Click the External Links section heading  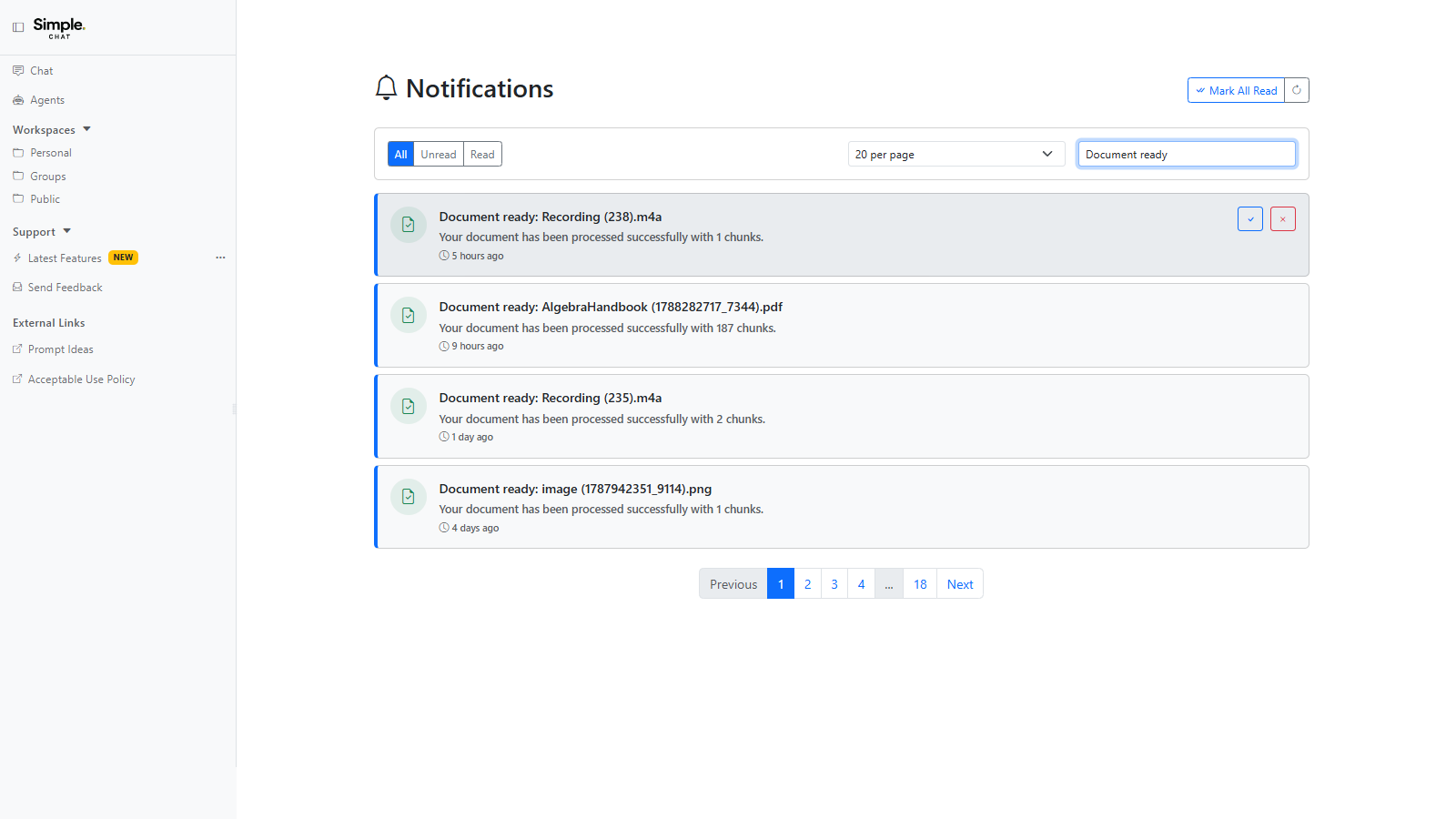point(49,323)
